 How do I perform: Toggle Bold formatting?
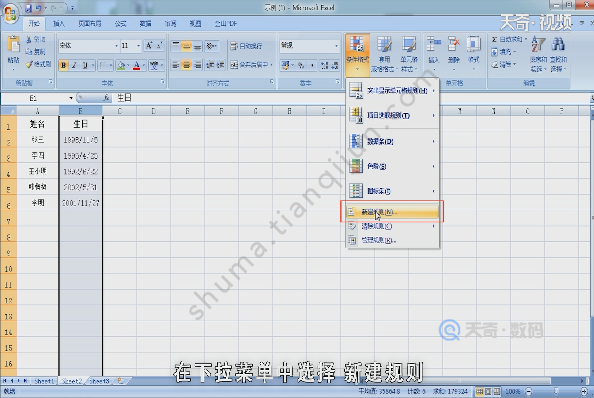coord(64,66)
